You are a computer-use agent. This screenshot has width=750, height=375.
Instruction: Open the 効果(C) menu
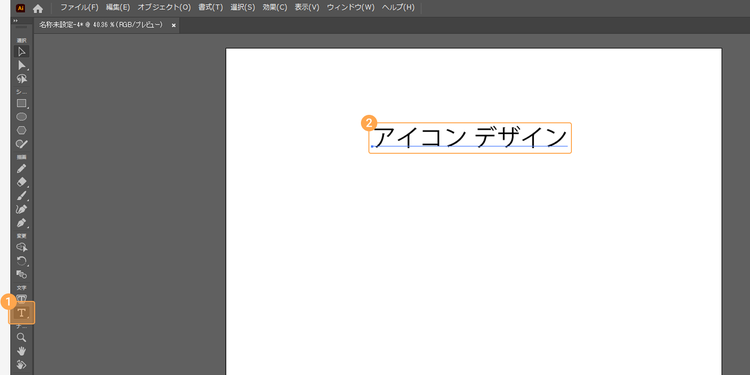click(275, 8)
